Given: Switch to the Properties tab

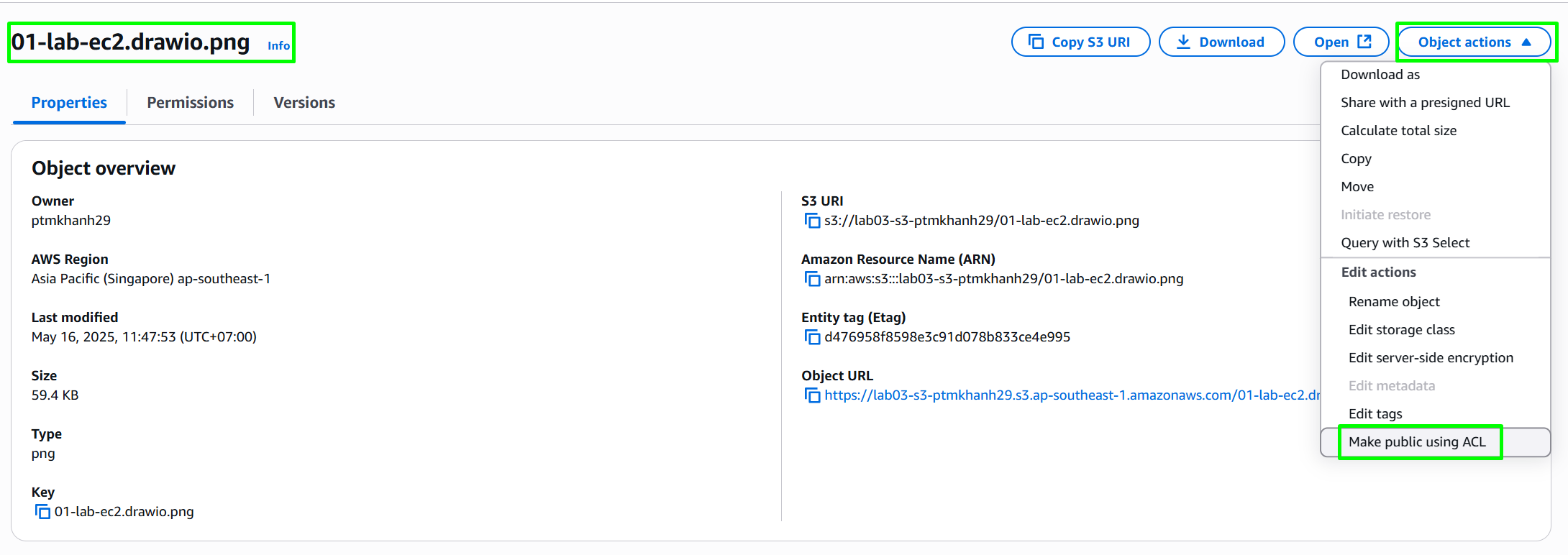Looking at the screenshot, I should point(69,103).
